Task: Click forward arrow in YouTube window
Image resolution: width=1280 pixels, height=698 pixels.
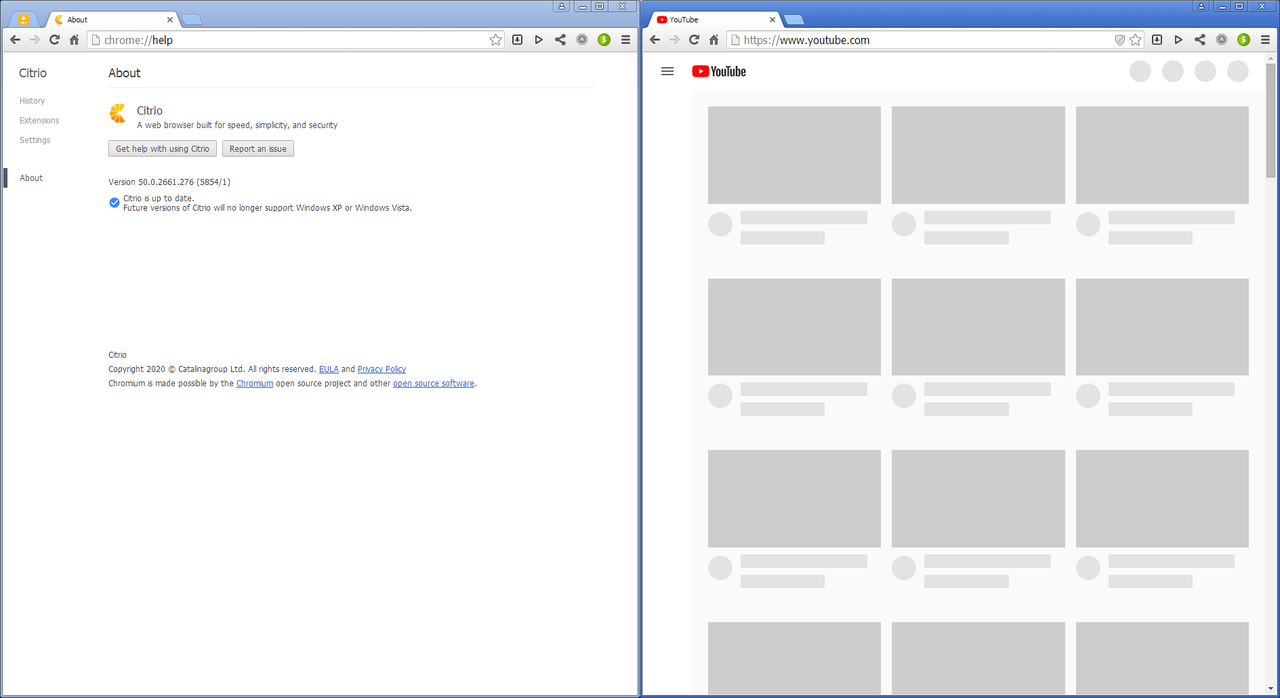Action: (x=675, y=40)
